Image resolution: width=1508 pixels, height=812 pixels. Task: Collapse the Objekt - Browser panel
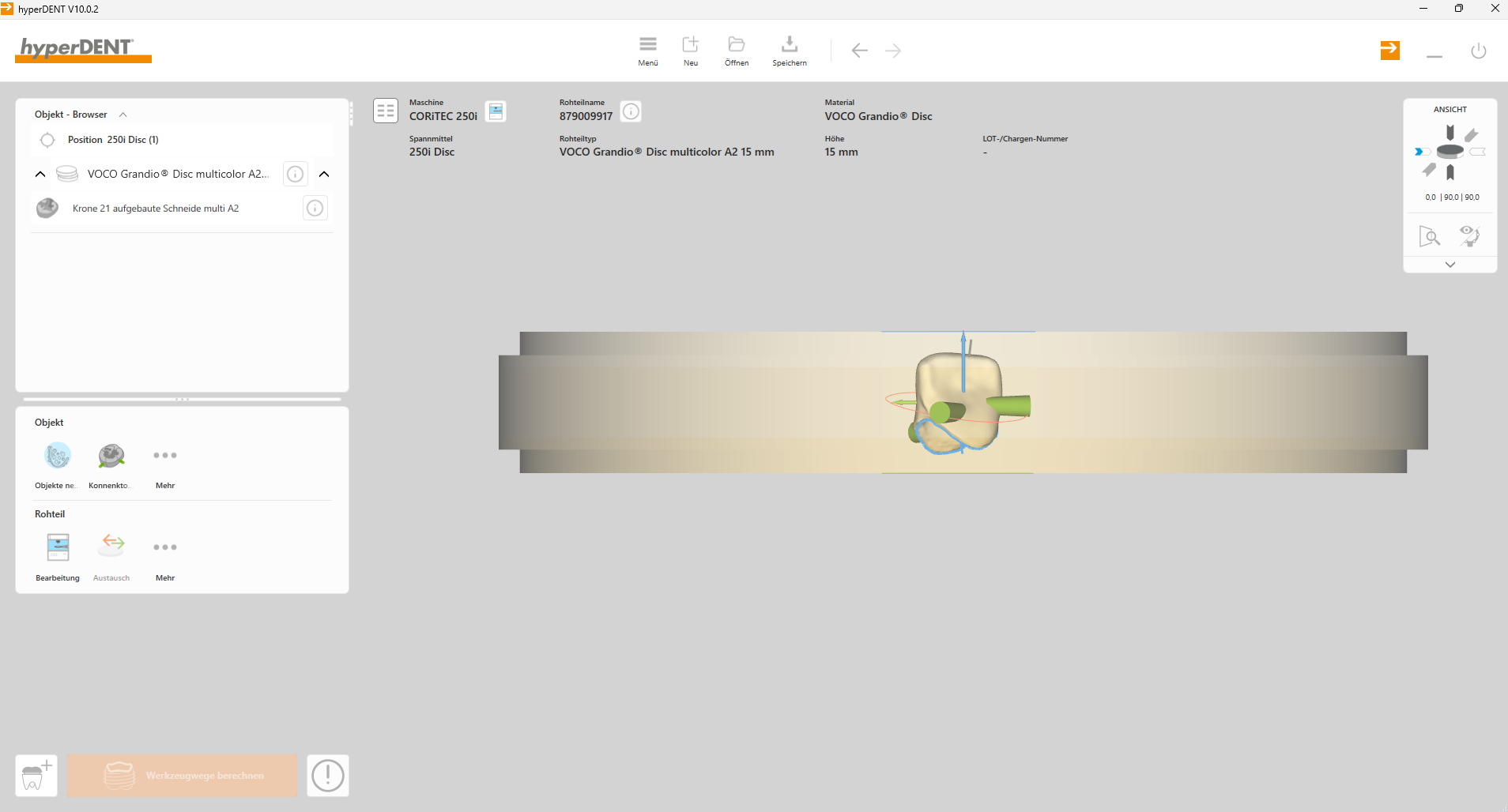(x=123, y=115)
